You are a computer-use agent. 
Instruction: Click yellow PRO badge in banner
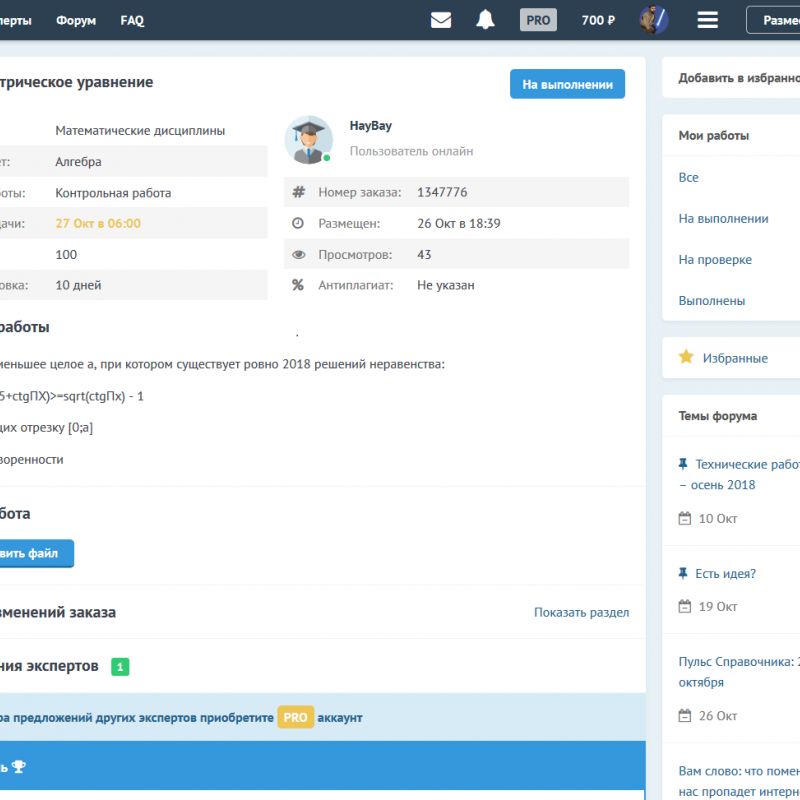click(295, 717)
